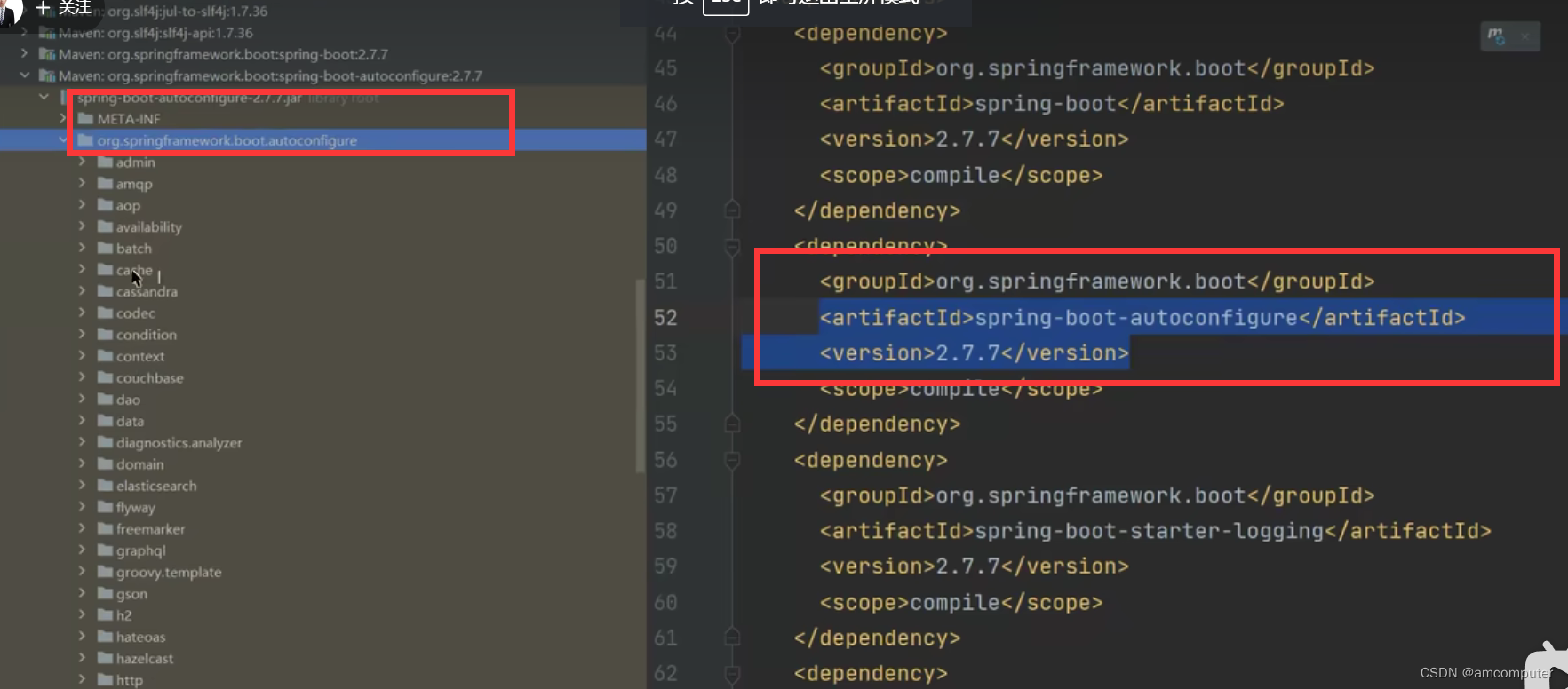Click the codec package folder icon

click(105, 313)
